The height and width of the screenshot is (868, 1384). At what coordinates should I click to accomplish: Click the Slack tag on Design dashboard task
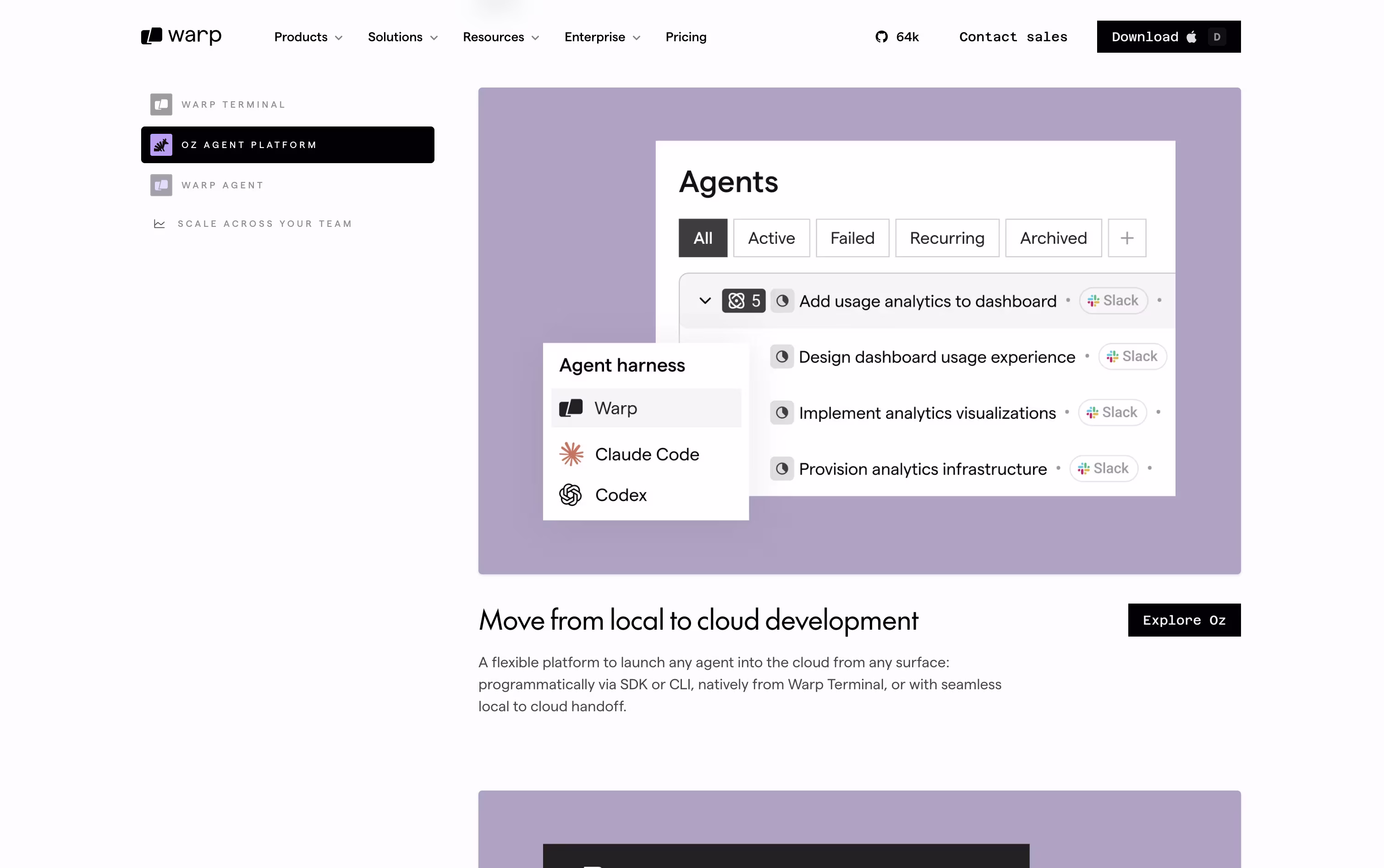pyautogui.click(x=1132, y=357)
